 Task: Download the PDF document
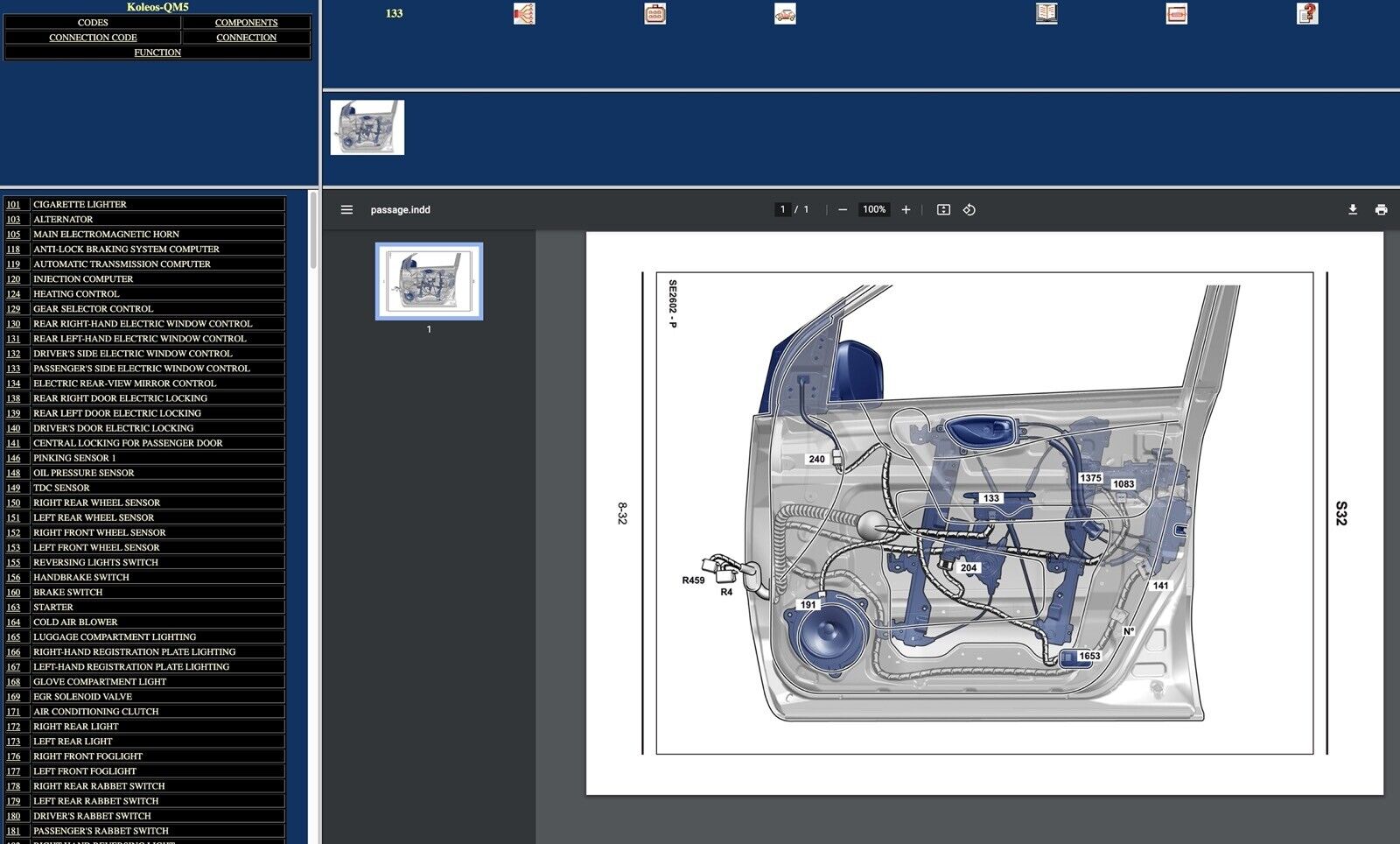1352,210
